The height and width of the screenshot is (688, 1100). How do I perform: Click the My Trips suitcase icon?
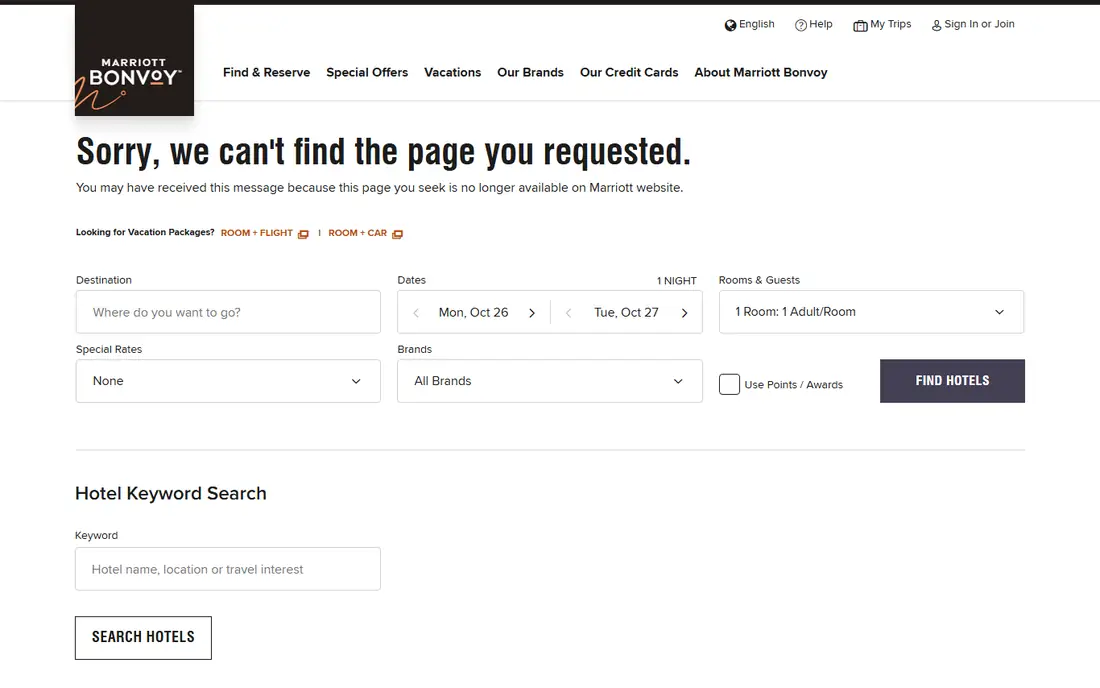click(x=860, y=26)
